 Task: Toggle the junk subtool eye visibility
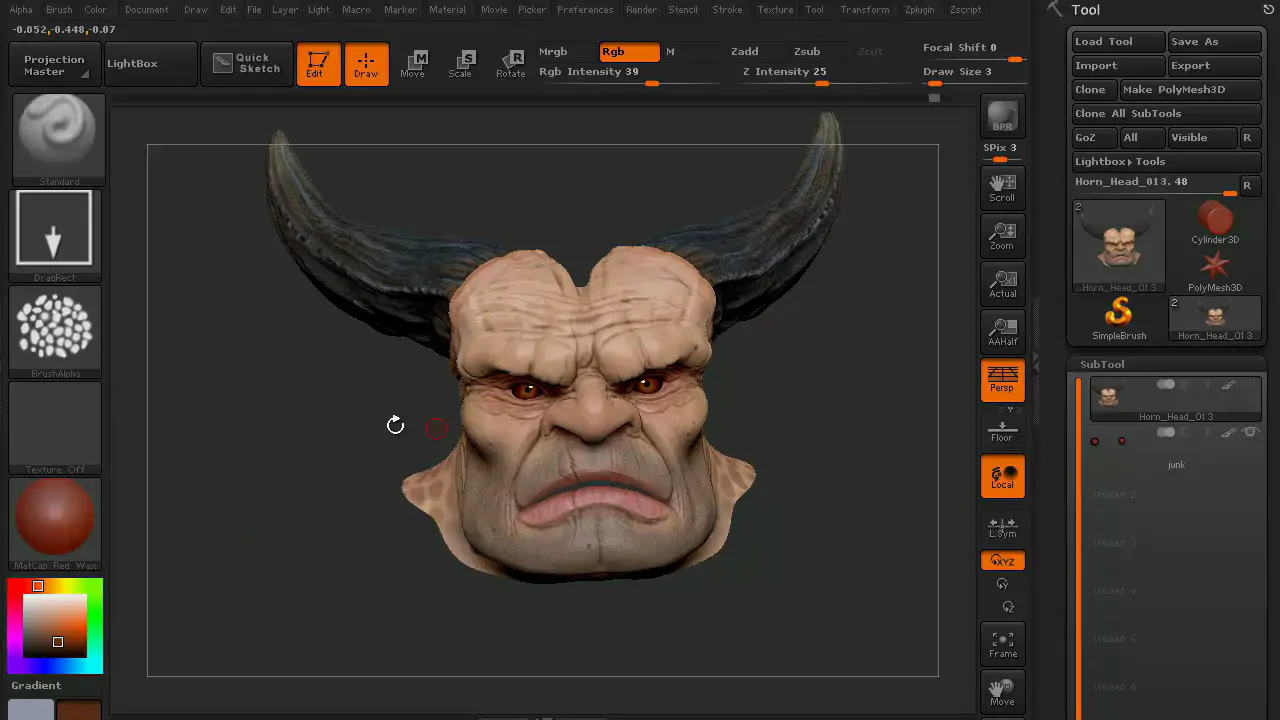1251,432
